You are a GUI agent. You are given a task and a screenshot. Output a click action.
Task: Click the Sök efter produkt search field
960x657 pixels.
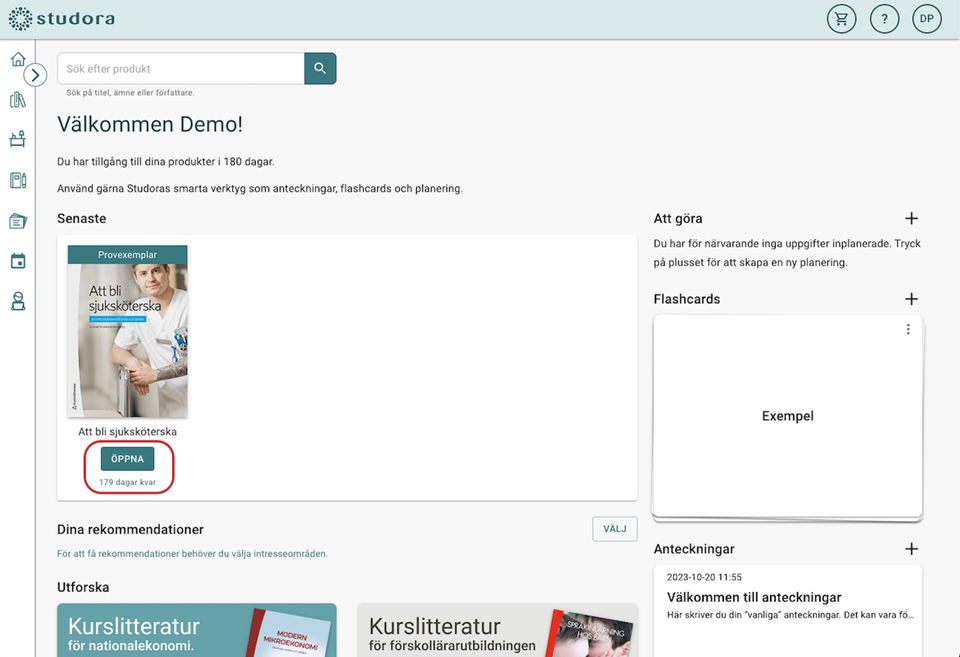point(181,69)
